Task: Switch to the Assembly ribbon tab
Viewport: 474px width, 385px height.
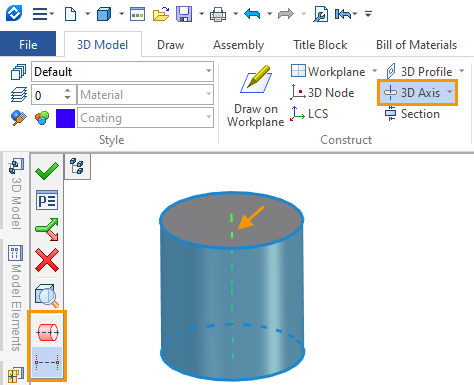Action: coord(238,45)
